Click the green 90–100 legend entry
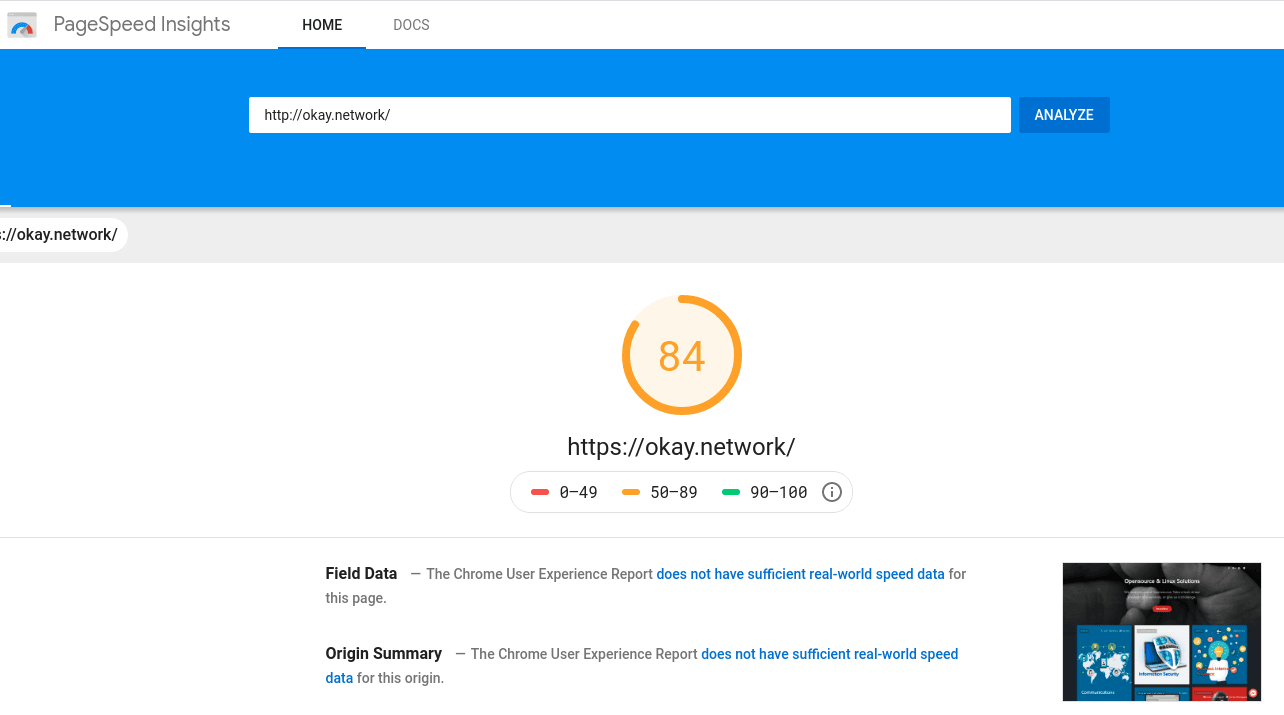 tap(764, 492)
